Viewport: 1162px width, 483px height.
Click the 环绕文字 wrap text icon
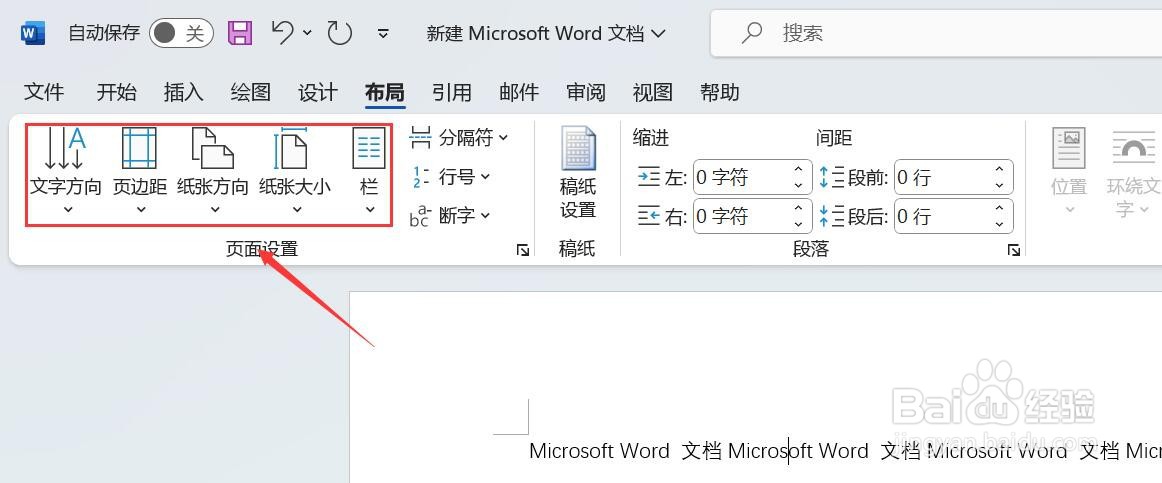coord(1134,147)
